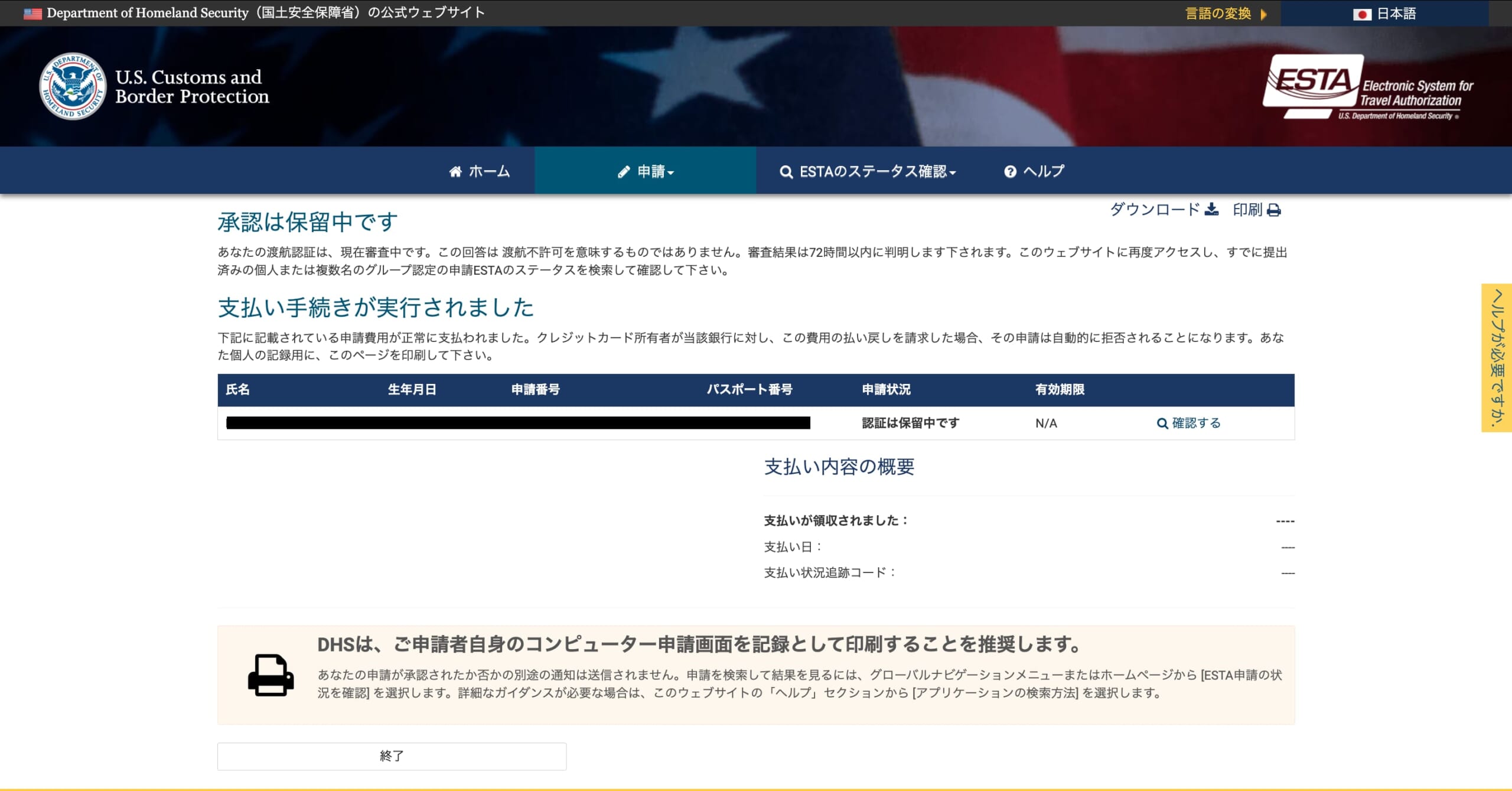Click the Japanese flag icon at top right
This screenshot has height=791, width=1512.
1361,13
